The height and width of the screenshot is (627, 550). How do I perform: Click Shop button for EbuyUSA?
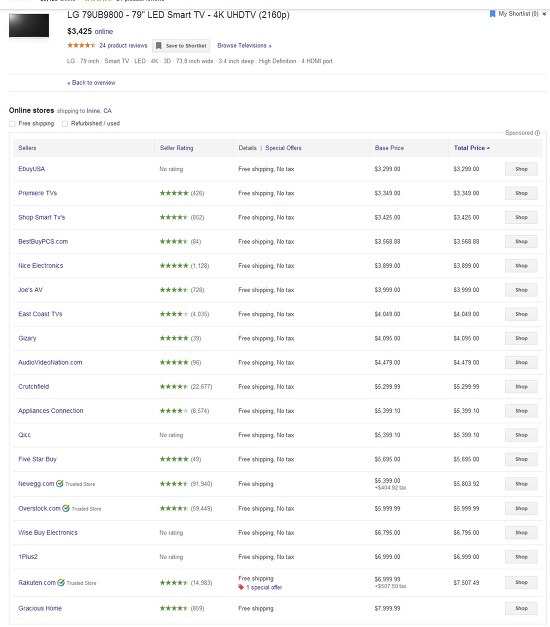tap(521, 169)
